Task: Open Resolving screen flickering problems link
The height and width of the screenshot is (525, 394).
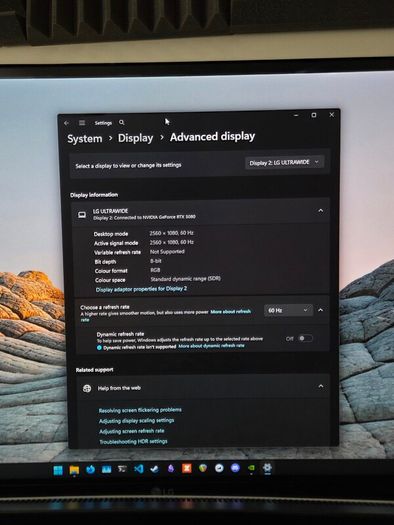Action: [140, 410]
